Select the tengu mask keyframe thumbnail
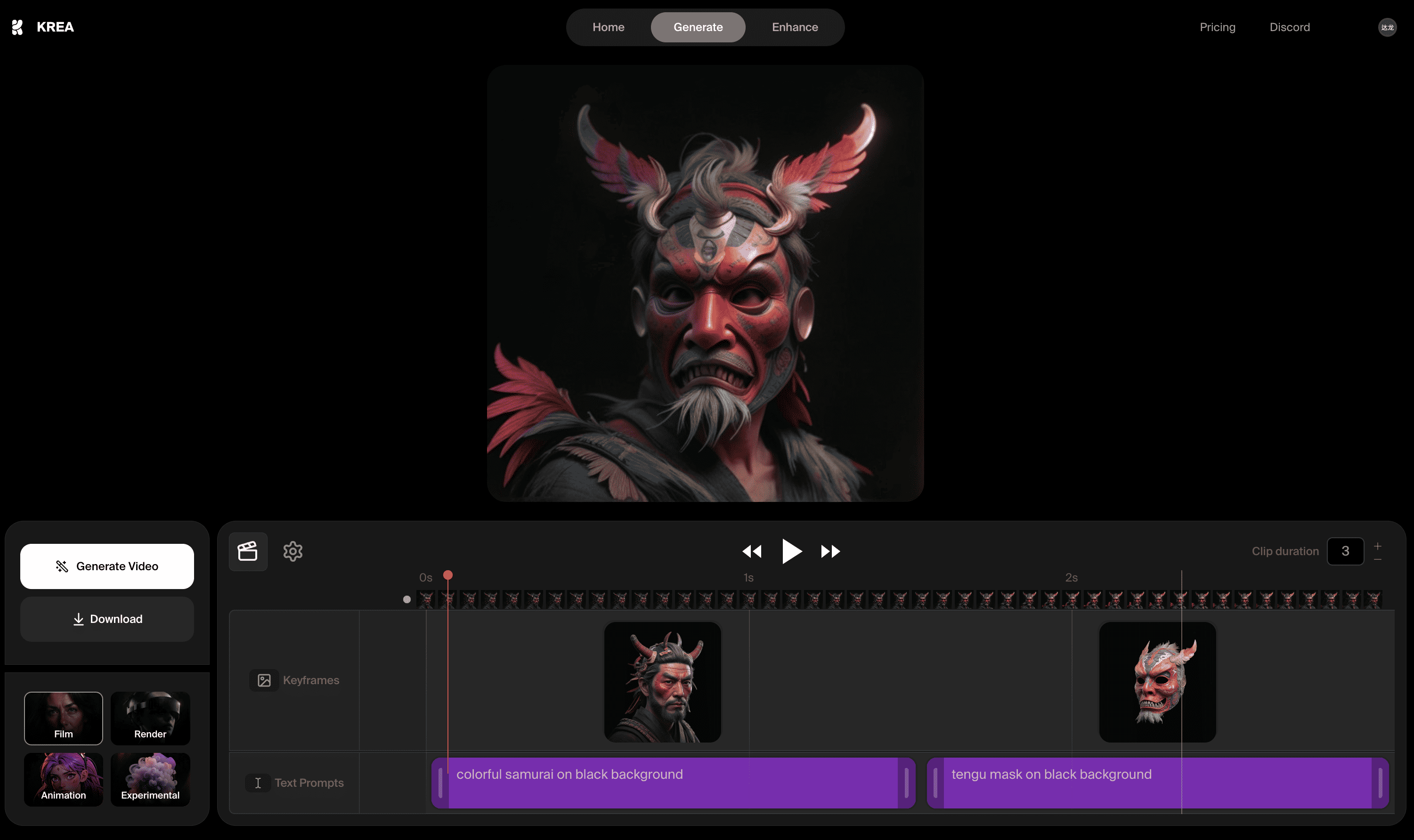 [1157, 681]
